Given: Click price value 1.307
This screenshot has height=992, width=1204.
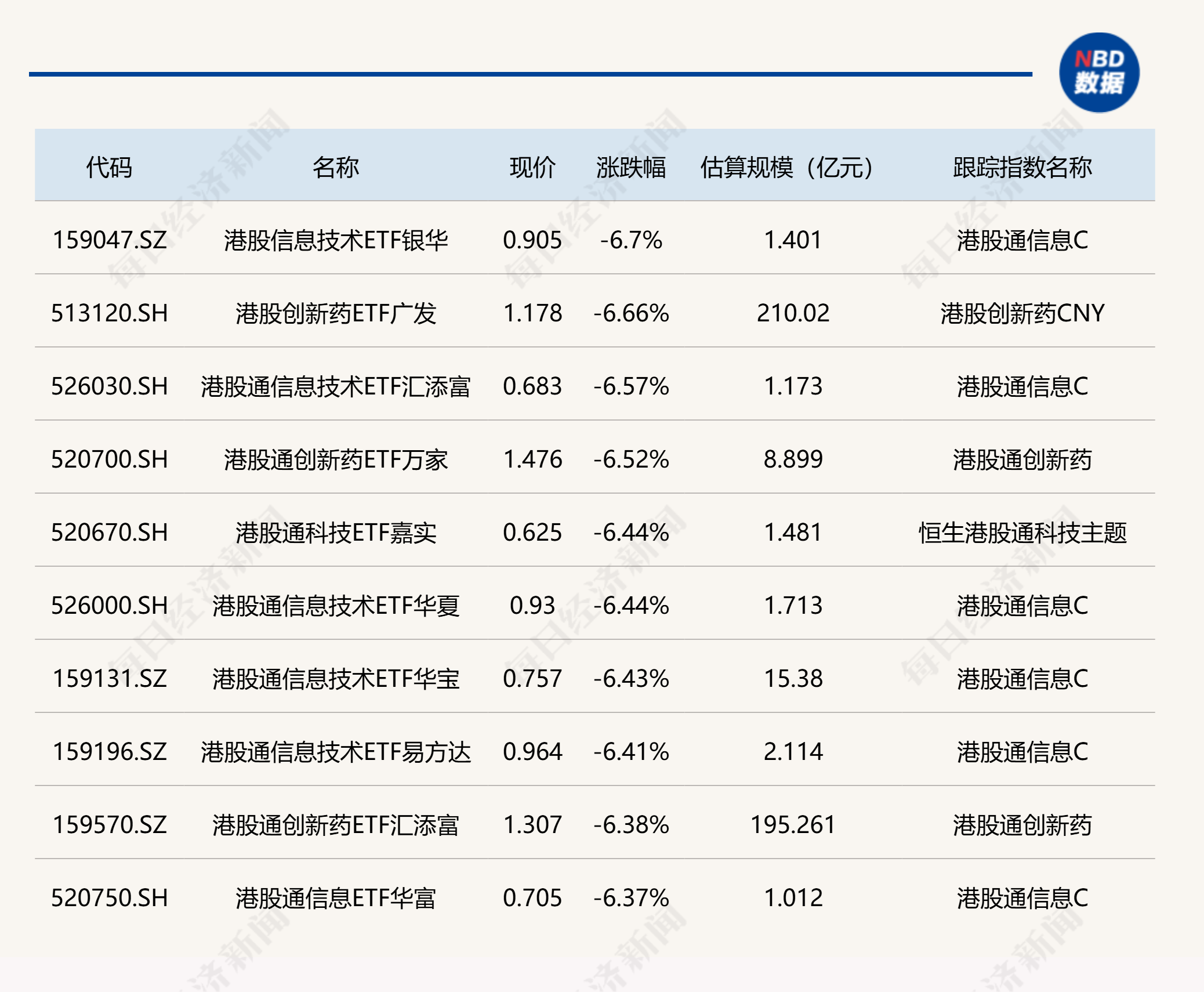Looking at the screenshot, I should 532,825.
